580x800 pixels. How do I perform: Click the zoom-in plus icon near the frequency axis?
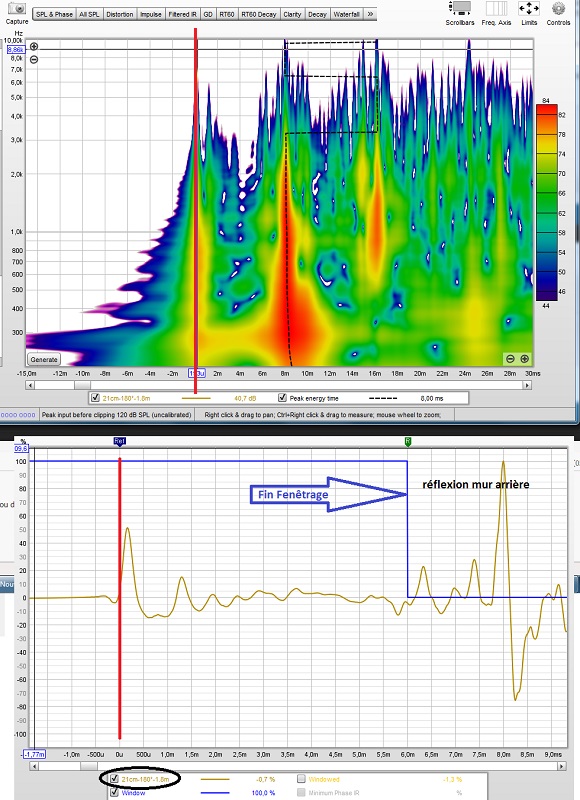click(x=34, y=46)
